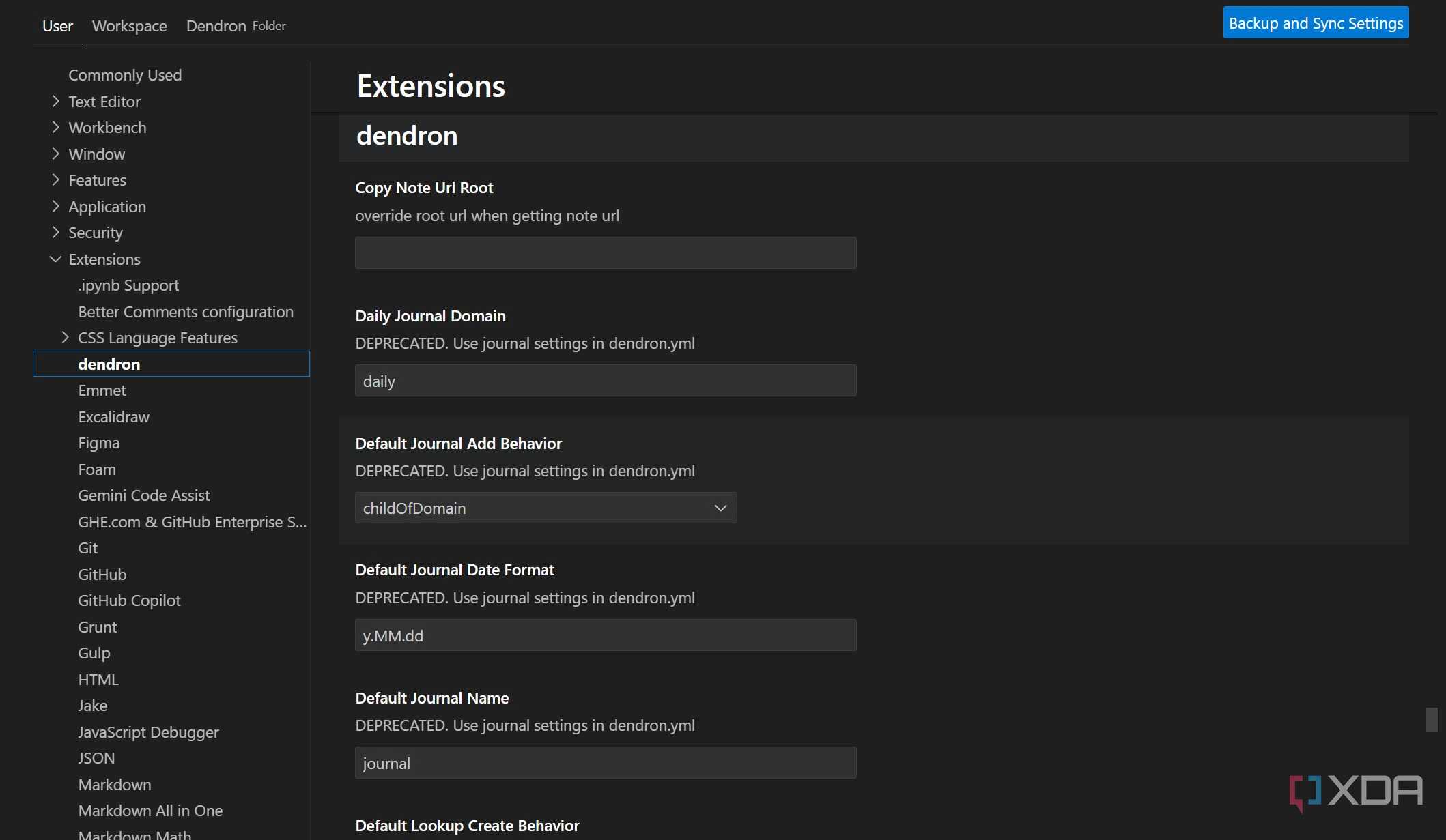
Task: Switch to the User settings tab
Action: coord(57,26)
